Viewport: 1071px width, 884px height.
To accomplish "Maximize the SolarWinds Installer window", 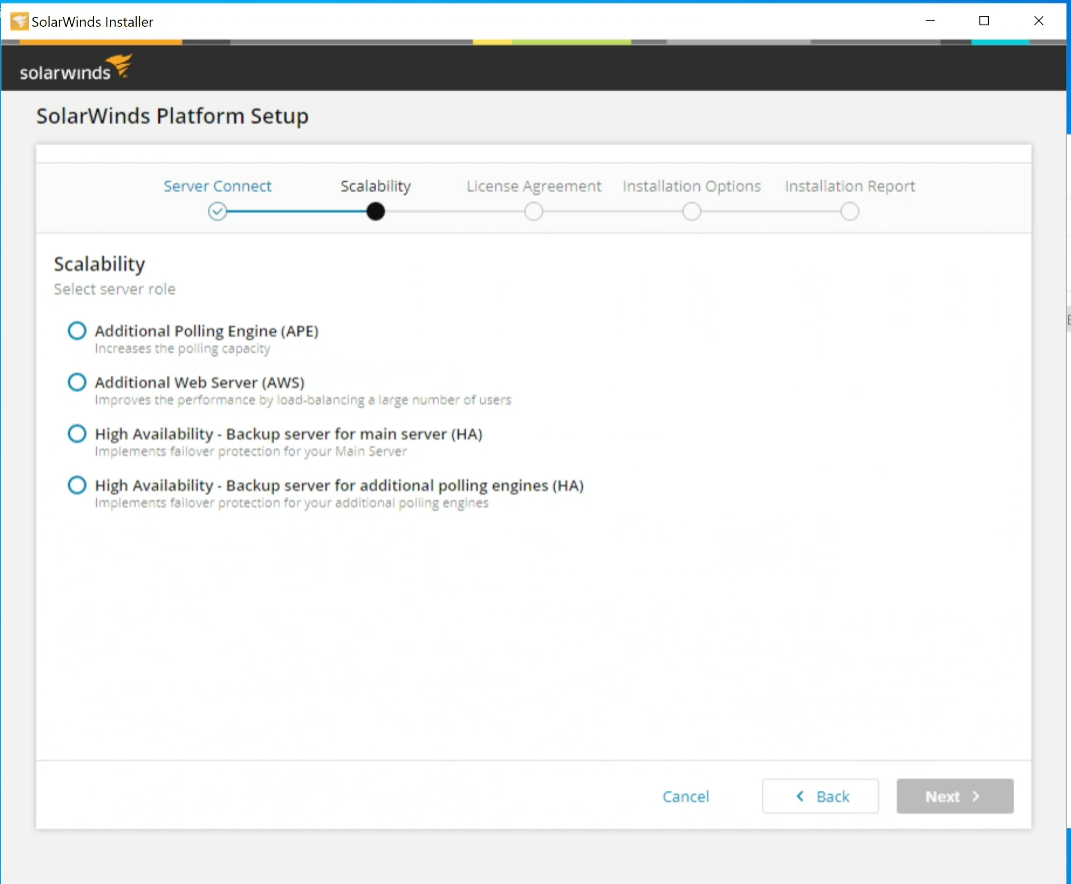I will point(984,20).
